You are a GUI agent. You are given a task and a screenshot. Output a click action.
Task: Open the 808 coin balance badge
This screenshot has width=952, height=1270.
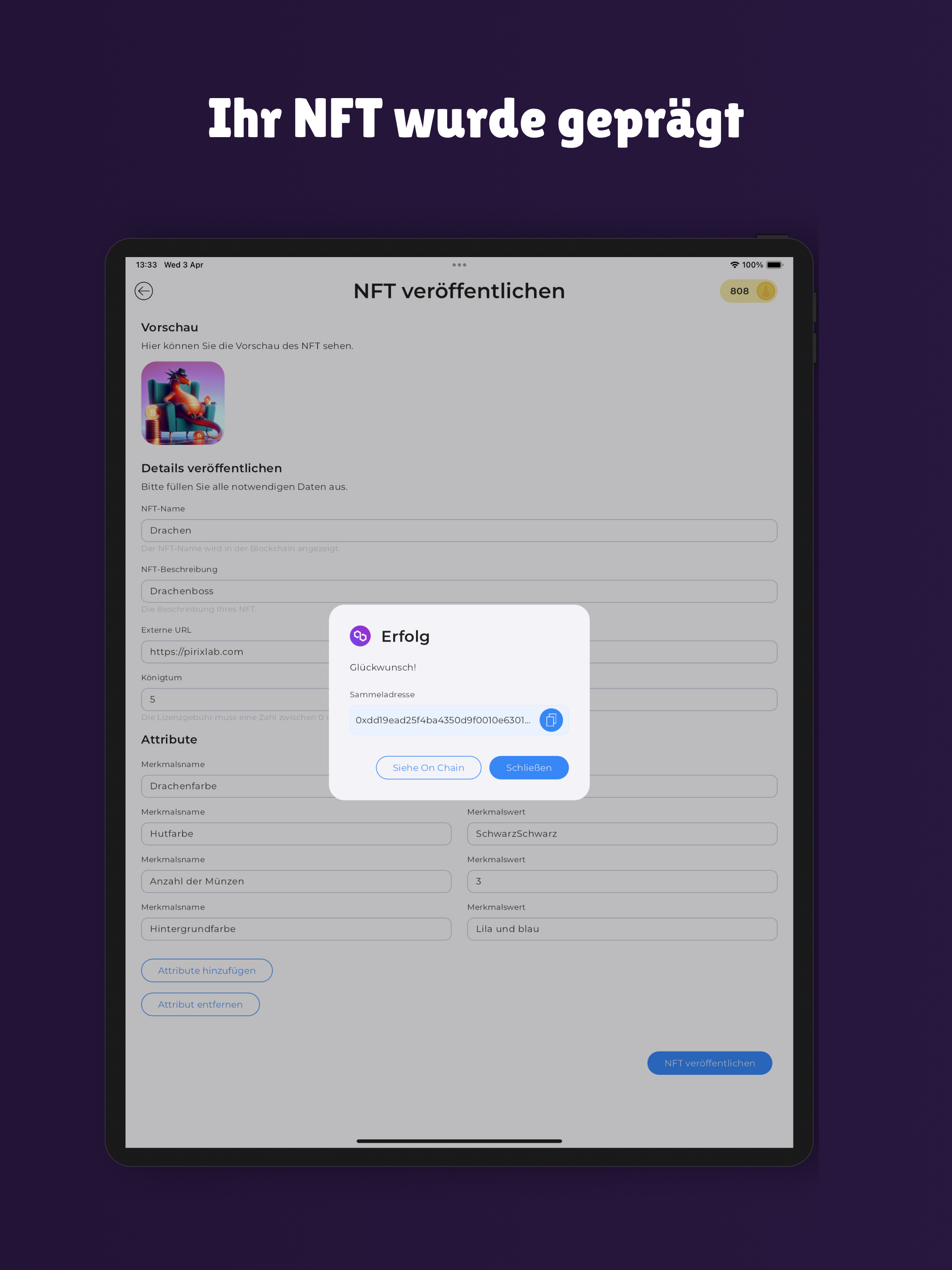pos(748,291)
